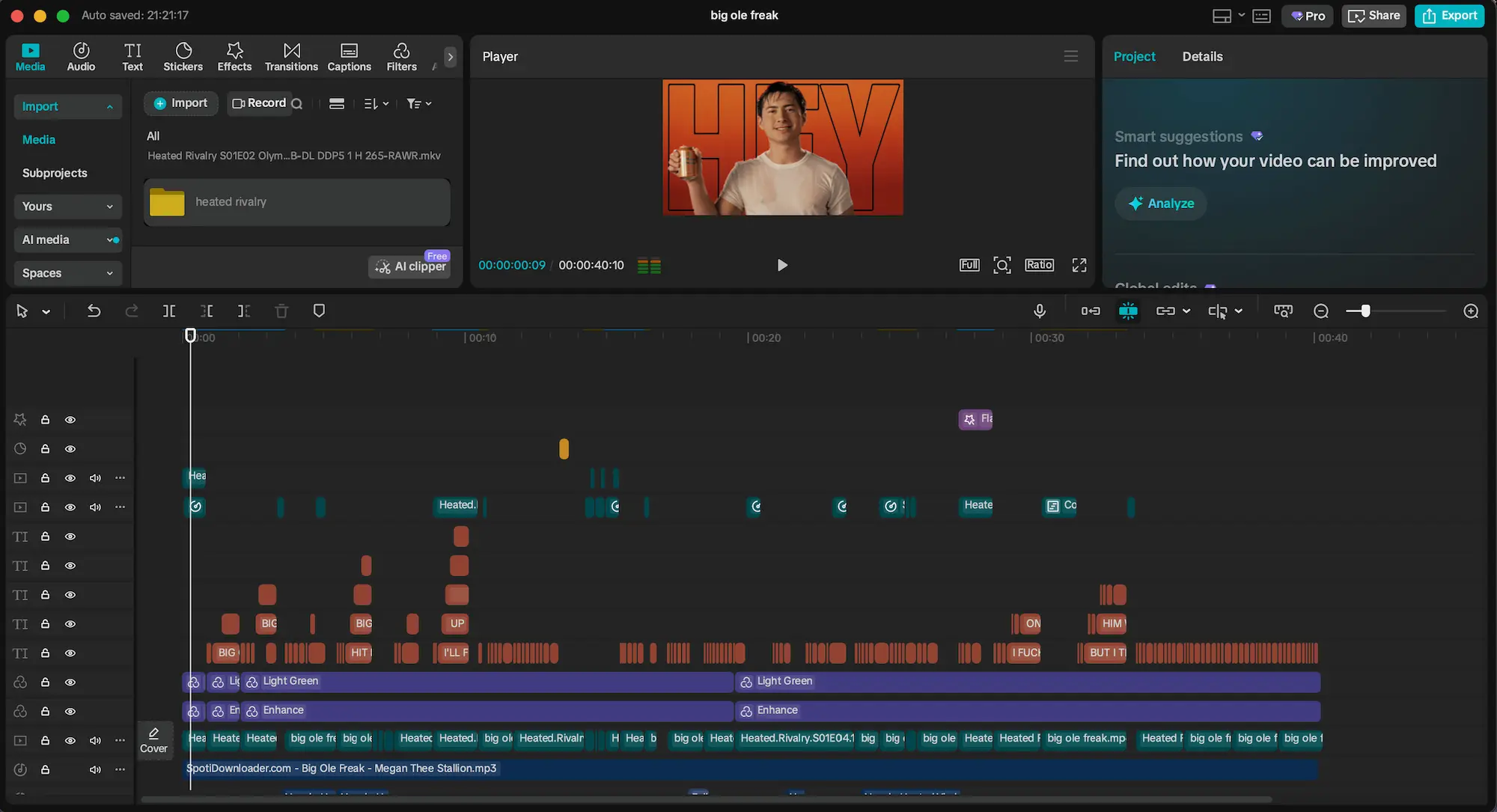The image size is (1497, 812).
Task: Export the project
Action: coord(1449,15)
